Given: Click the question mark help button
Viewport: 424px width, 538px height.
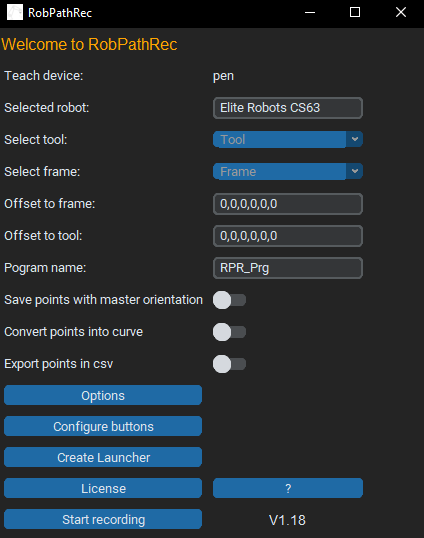Looking at the screenshot, I should pos(288,488).
